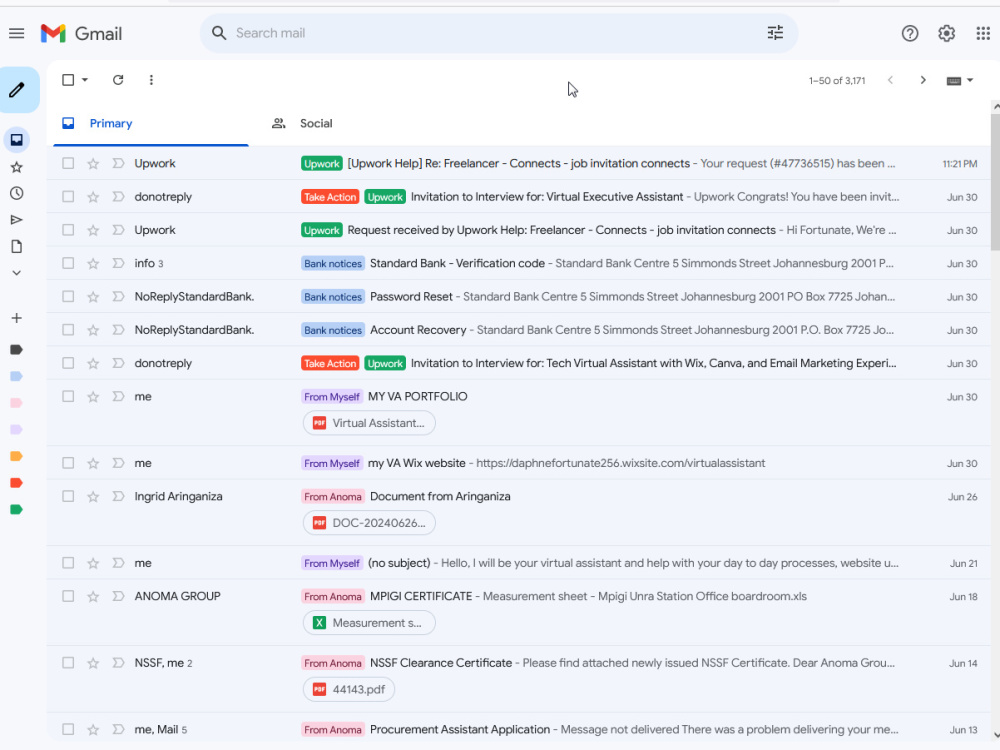
Task: Open the Virtual Assistant PDF attachment
Action: tap(369, 423)
